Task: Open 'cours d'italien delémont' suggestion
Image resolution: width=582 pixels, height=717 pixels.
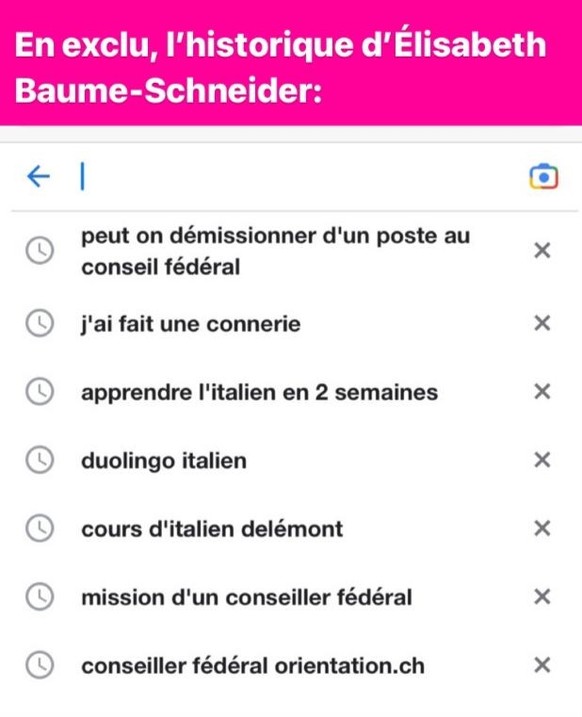Action: click(212, 529)
